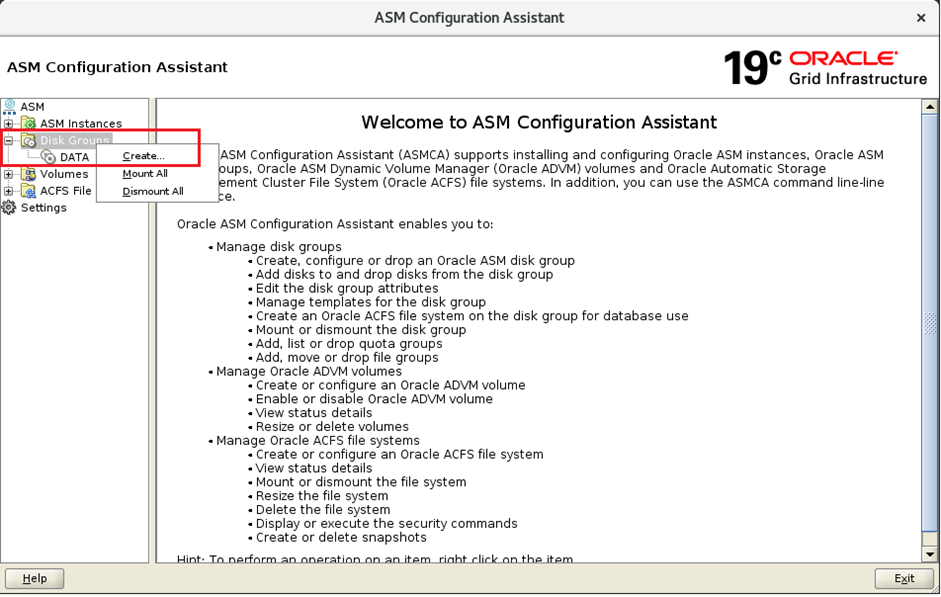Click 'Enable or disable Oracle ADVM volume'
The height and width of the screenshot is (597, 941).
(374, 399)
